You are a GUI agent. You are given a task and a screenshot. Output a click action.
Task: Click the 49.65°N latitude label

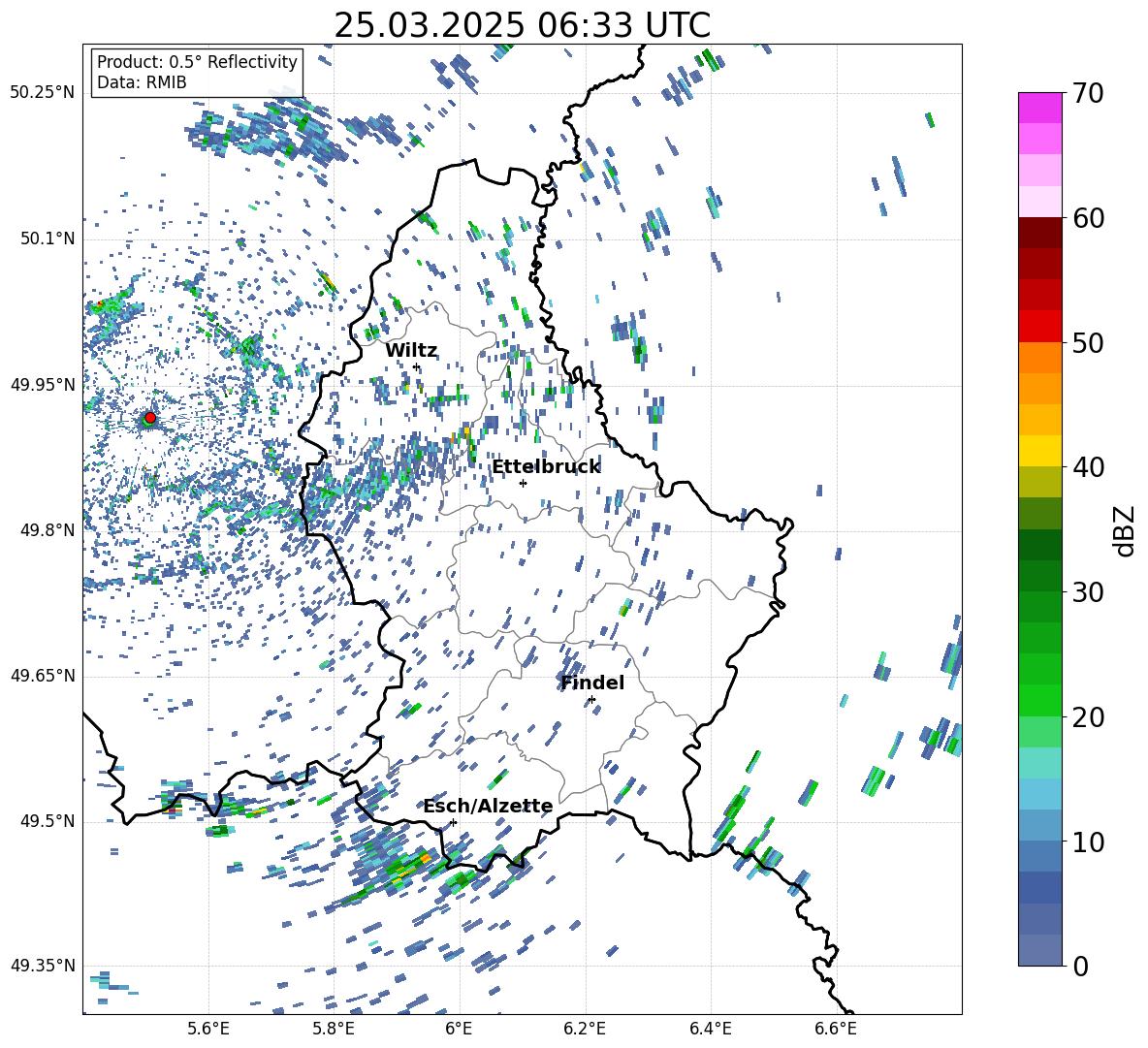(43, 675)
